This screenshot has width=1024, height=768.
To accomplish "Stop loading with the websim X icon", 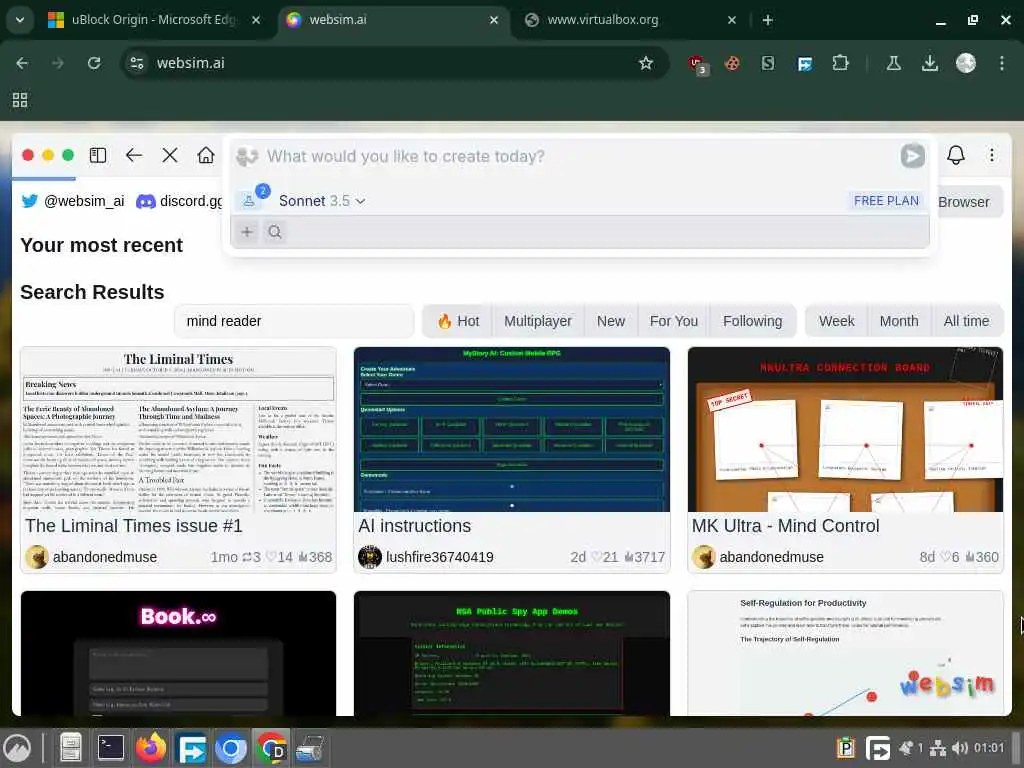I will 170,155.
